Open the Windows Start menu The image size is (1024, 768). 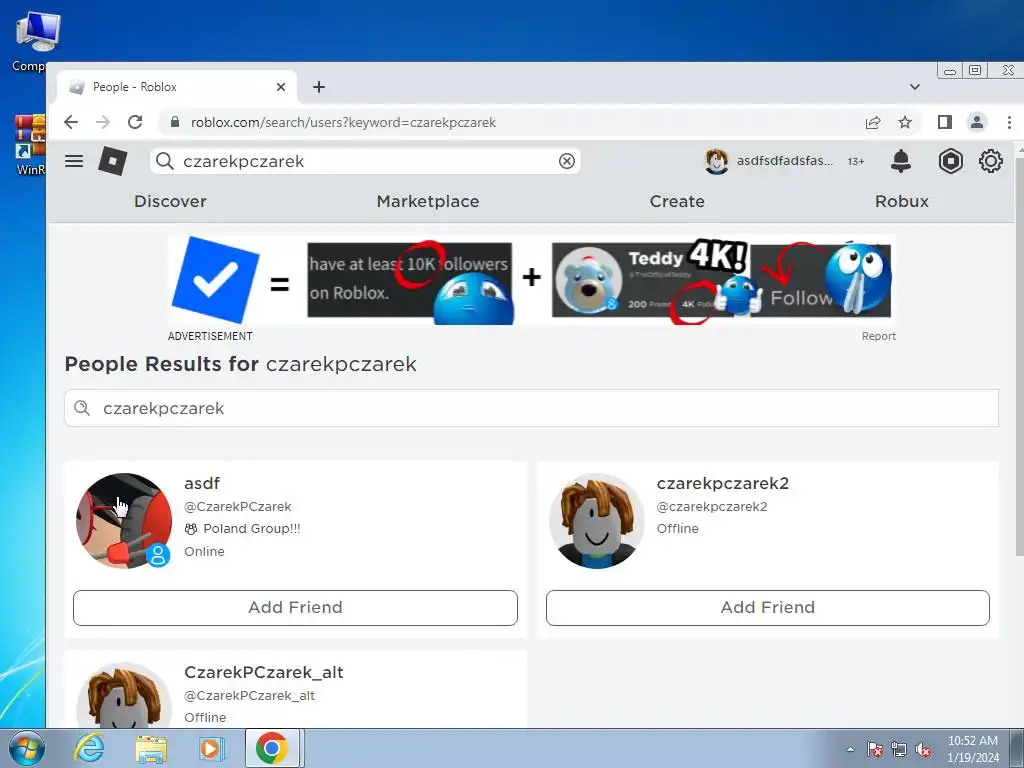(x=26, y=748)
